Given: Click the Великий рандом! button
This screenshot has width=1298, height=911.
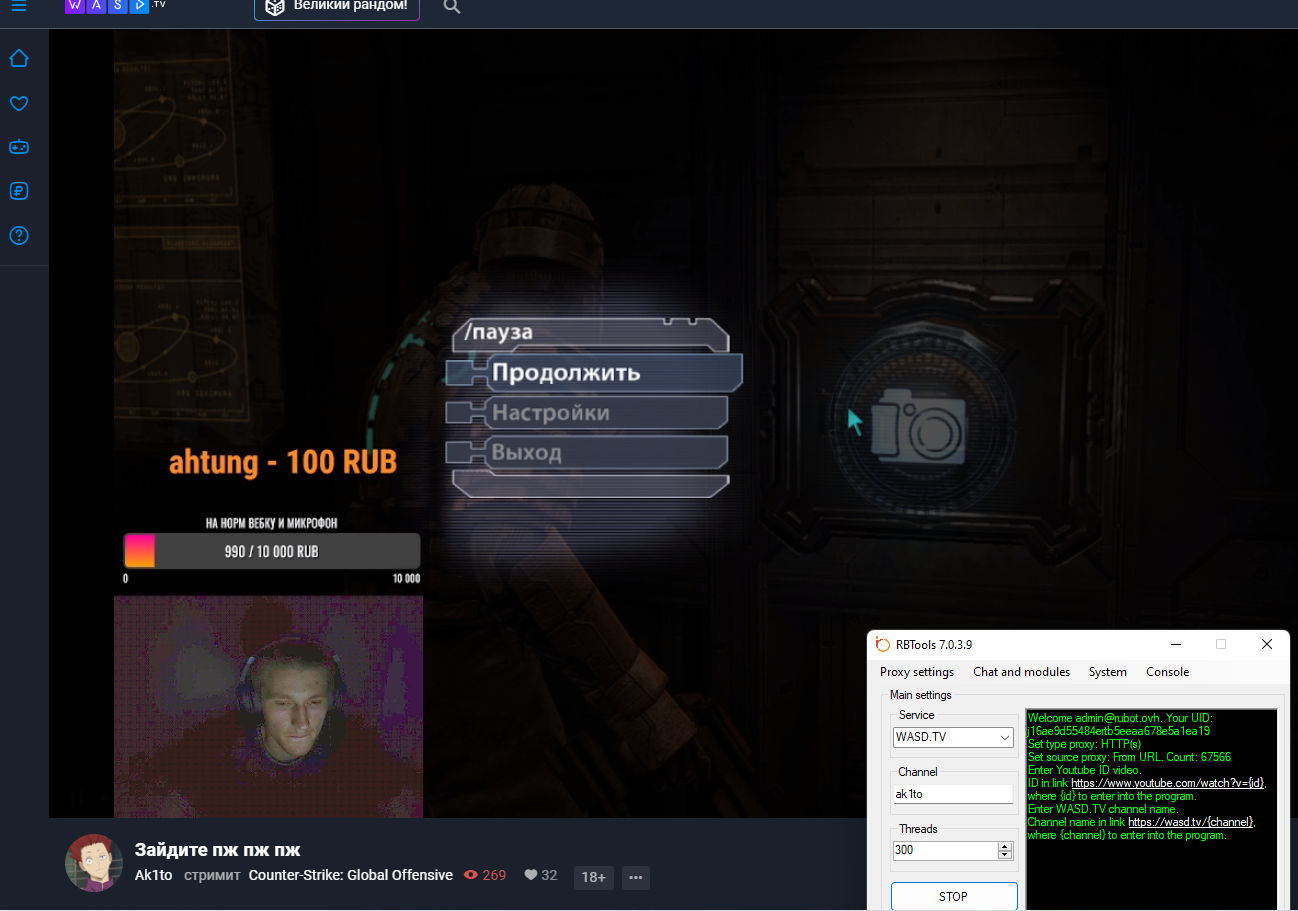Looking at the screenshot, I should 337,7.
